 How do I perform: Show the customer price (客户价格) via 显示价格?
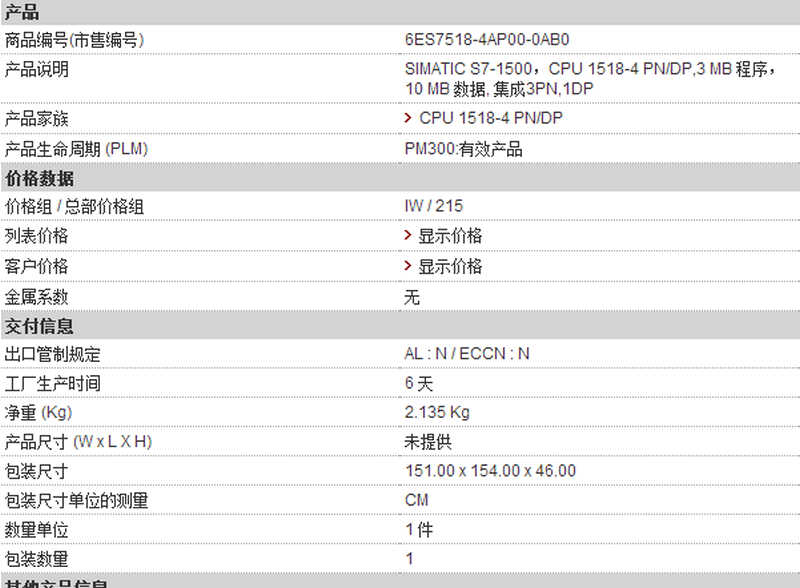450,266
